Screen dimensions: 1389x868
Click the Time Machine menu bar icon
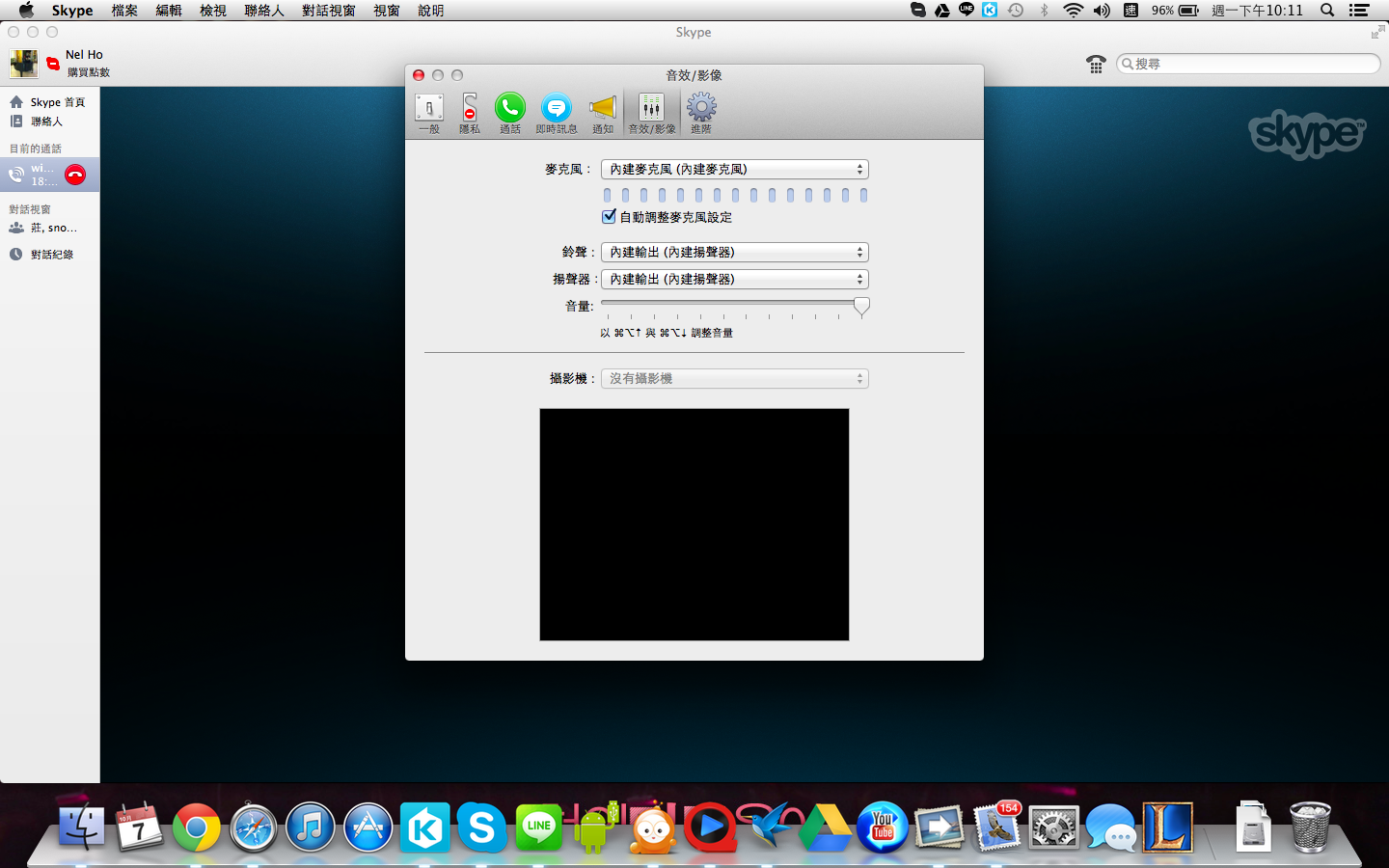pos(1016,11)
